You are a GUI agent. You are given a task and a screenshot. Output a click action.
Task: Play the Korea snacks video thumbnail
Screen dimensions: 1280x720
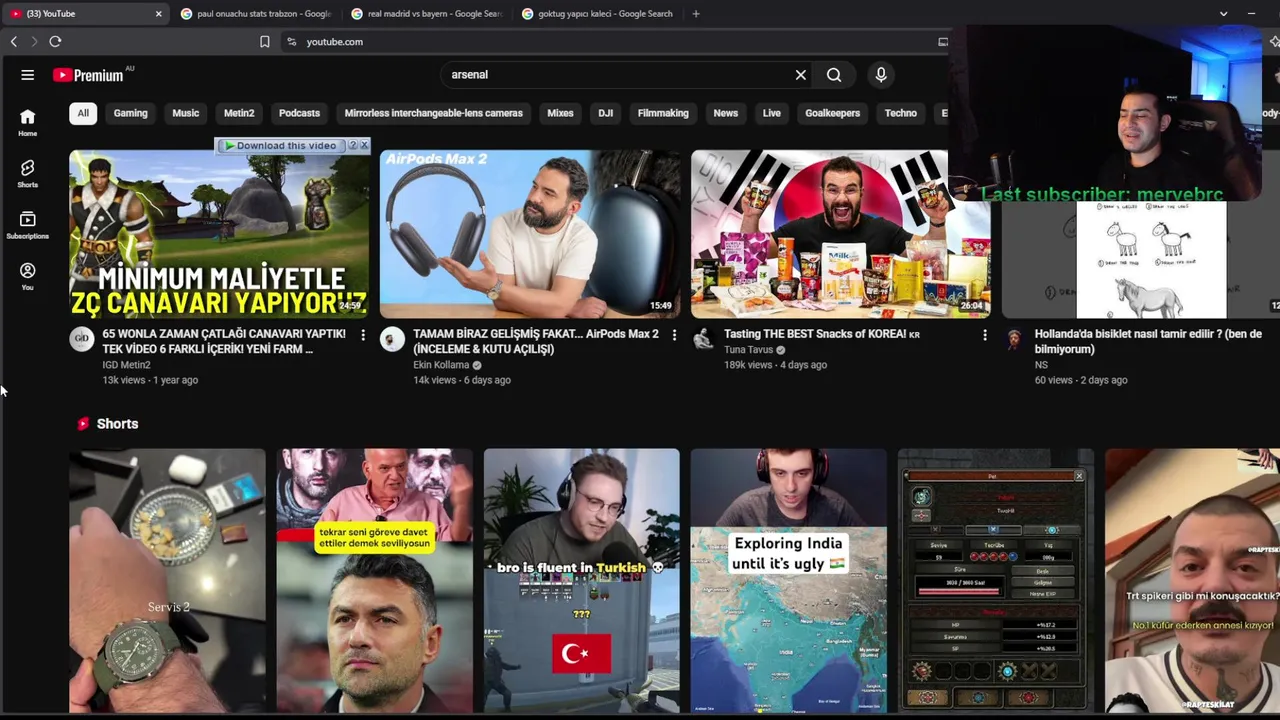pos(840,234)
